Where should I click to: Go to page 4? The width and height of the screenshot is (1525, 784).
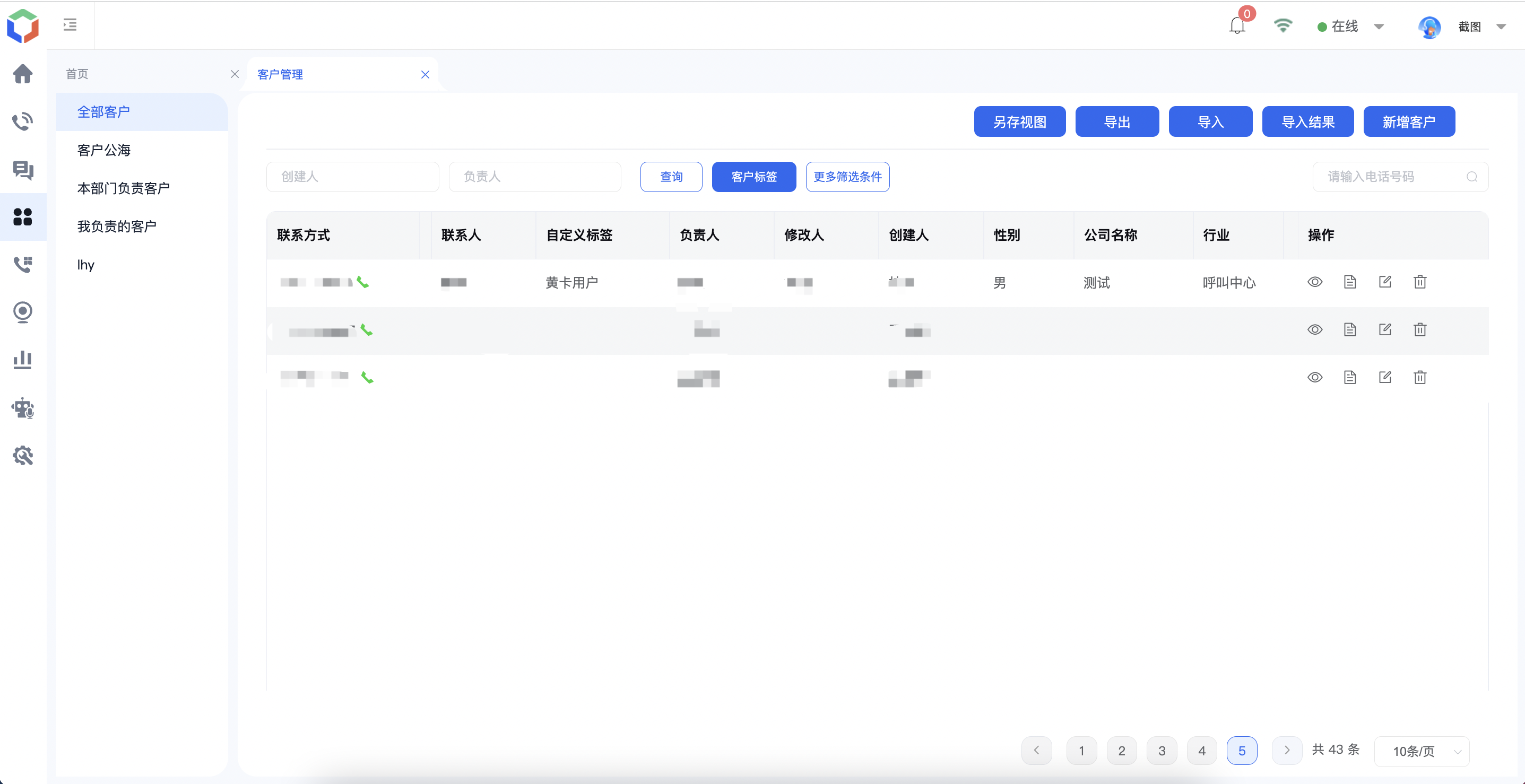pyautogui.click(x=1202, y=750)
